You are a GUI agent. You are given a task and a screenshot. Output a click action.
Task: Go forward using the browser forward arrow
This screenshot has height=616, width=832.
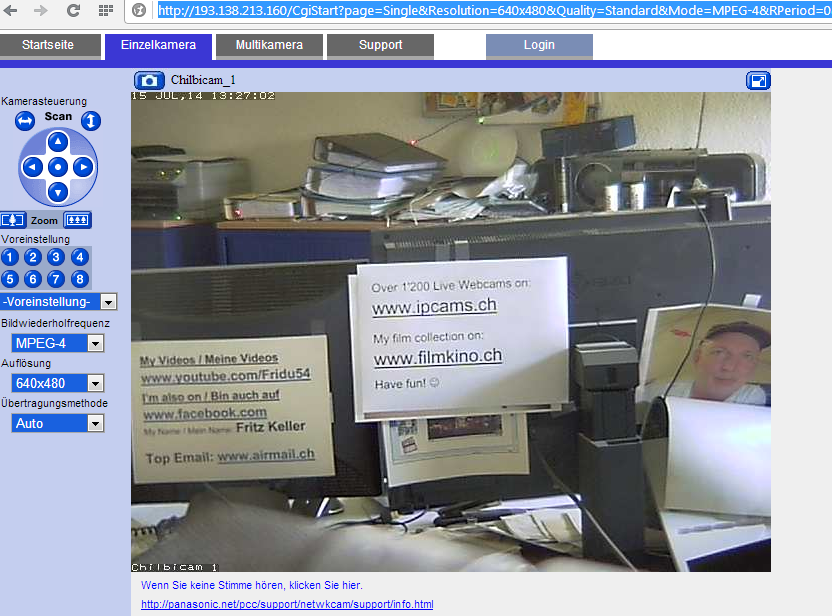[40, 11]
